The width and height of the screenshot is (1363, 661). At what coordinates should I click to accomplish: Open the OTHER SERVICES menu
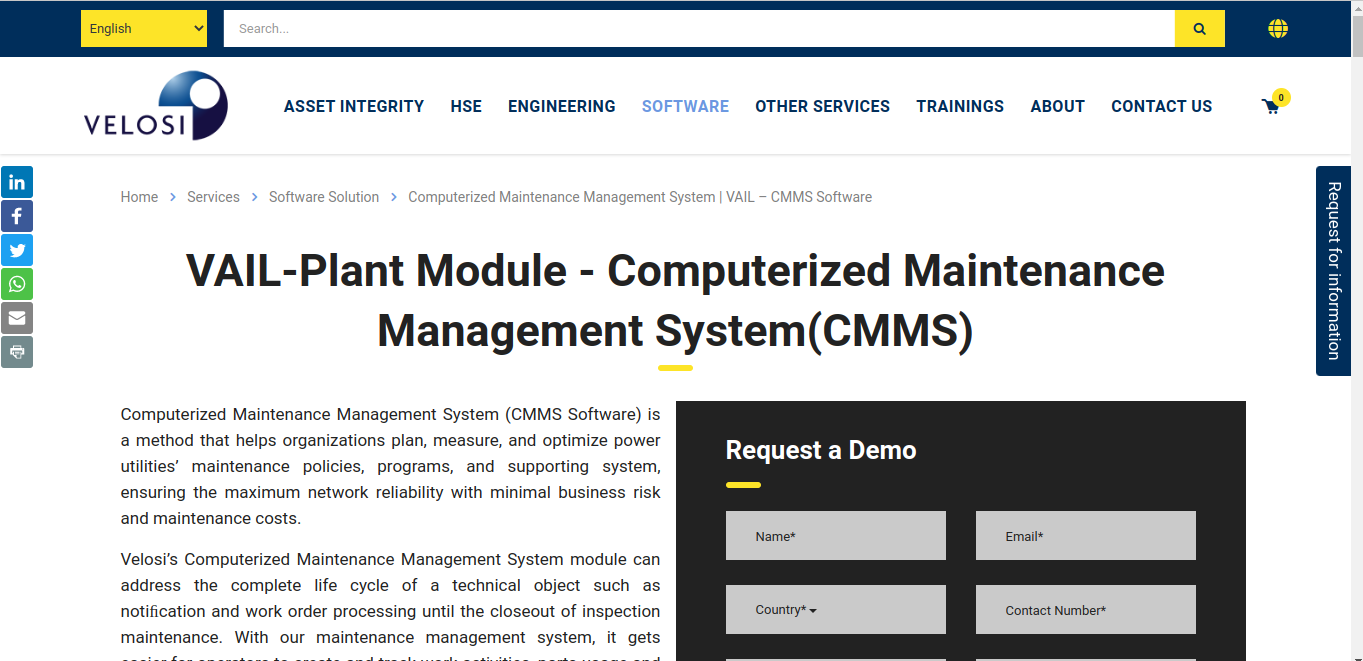click(822, 106)
